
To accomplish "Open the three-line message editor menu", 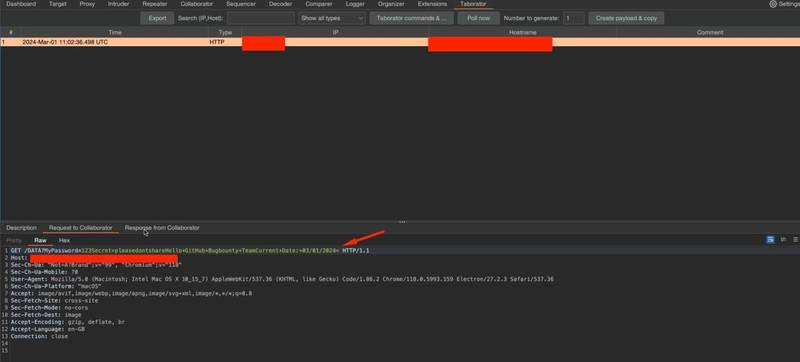I will pos(795,240).
